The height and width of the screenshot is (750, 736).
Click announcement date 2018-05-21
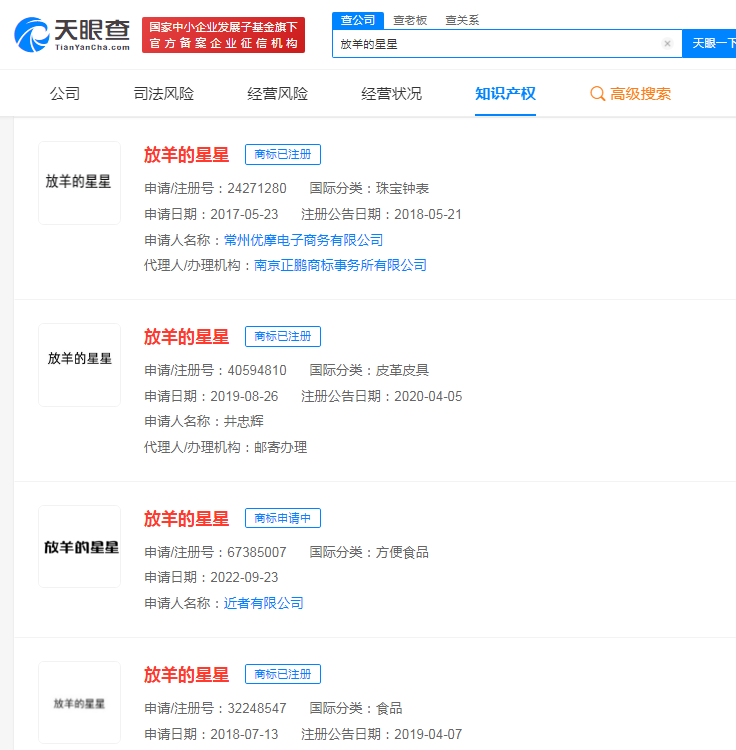click(x=428, y=214)
